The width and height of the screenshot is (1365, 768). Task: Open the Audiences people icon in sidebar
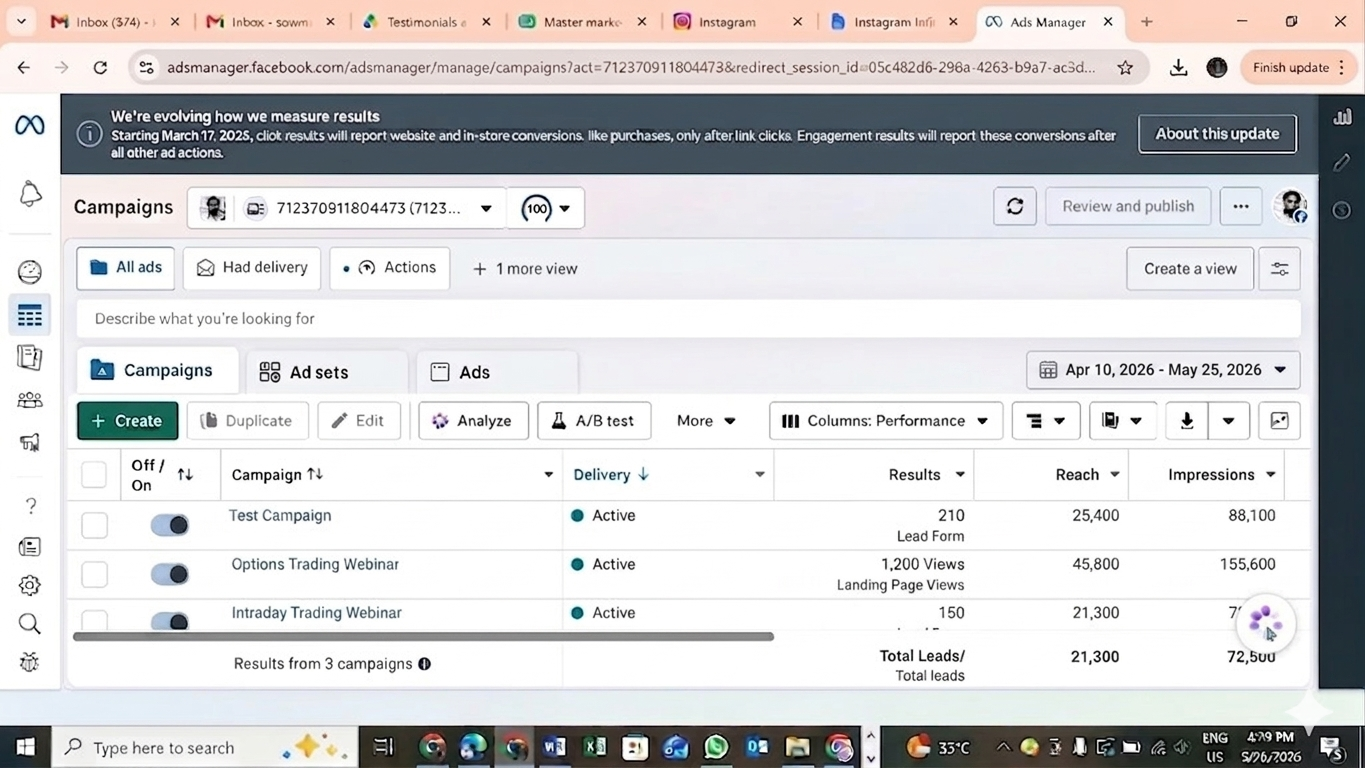pos(30,400)
